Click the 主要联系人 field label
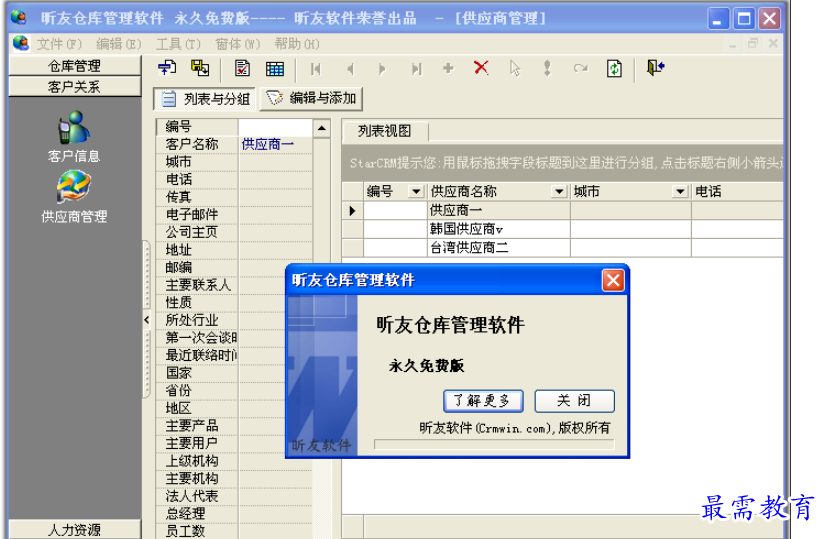The width and height of the screenshot is (823, 539). coord(198,285)
